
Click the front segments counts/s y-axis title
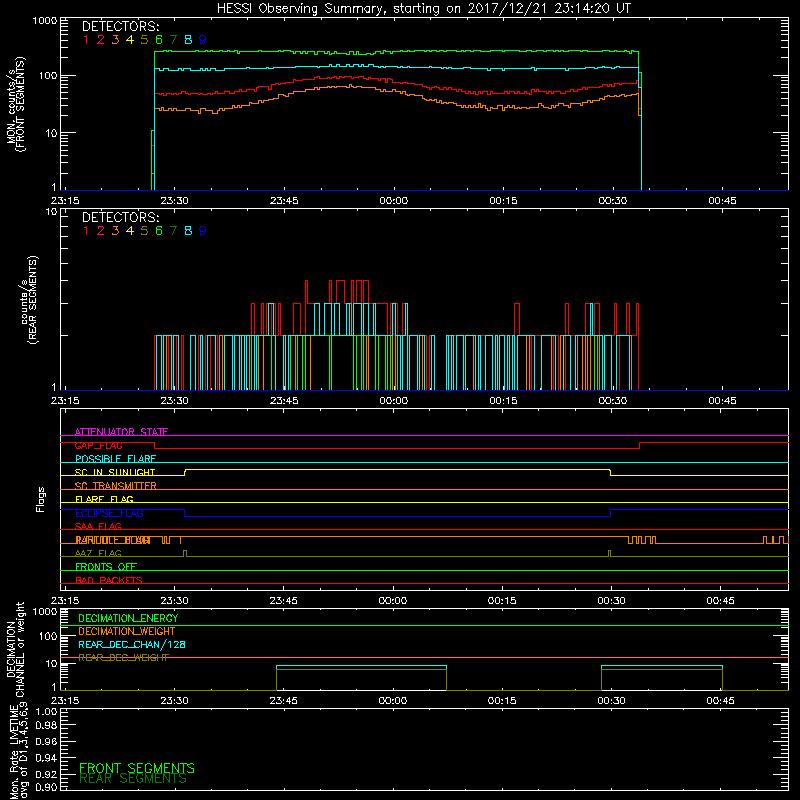(x=16, y=104)
